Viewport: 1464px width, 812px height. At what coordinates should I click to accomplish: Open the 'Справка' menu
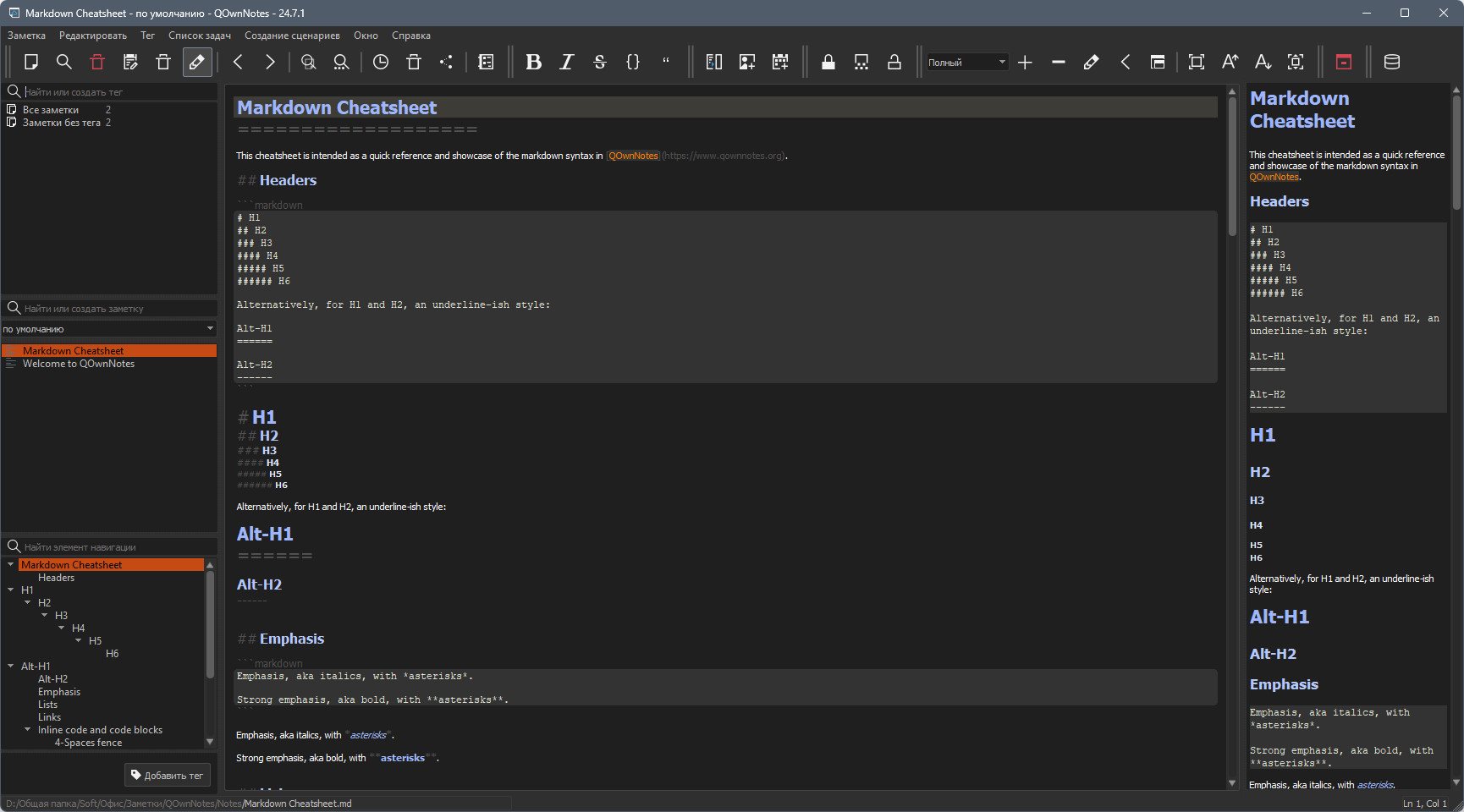click(411, 36)
